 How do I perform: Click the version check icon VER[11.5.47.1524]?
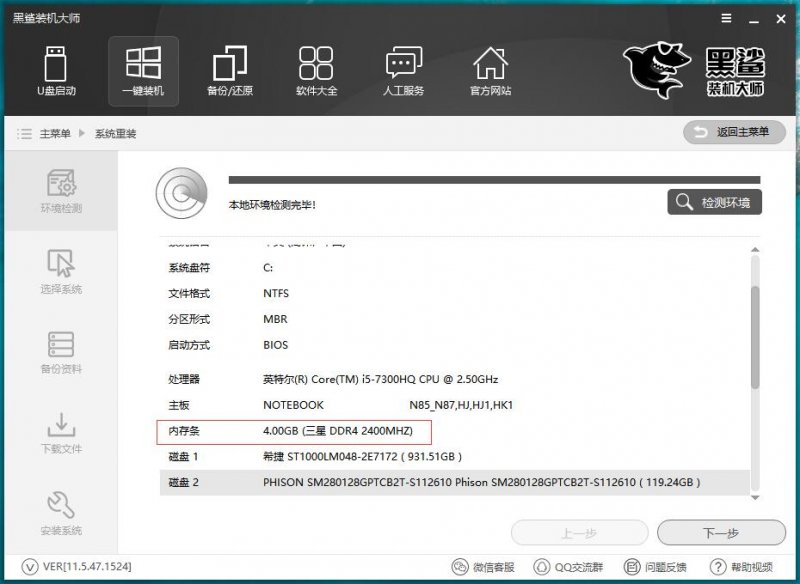pyautogui.click(x=30, y=567)
